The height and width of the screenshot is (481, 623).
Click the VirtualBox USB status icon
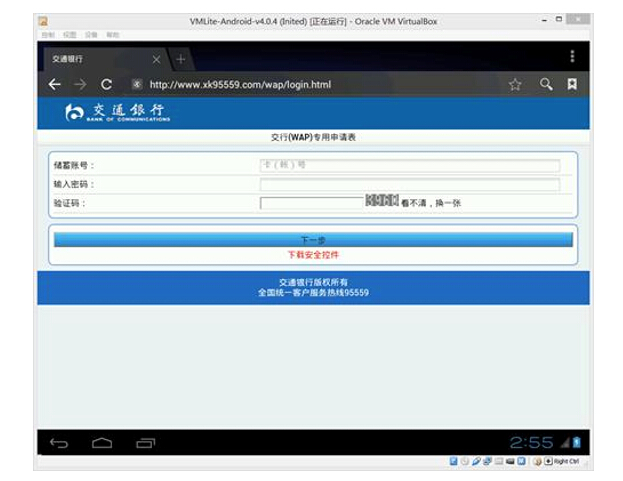tap(476, 461)
